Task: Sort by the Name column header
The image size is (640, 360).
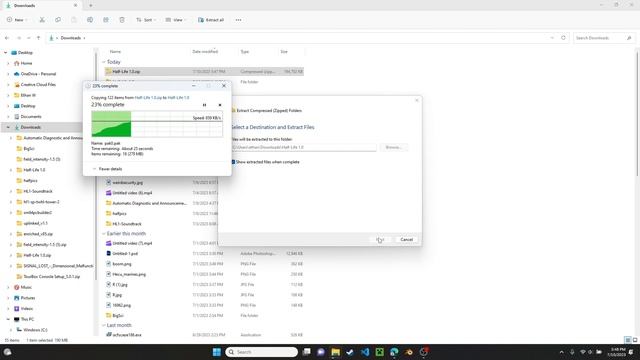Action: pos(115,52)
